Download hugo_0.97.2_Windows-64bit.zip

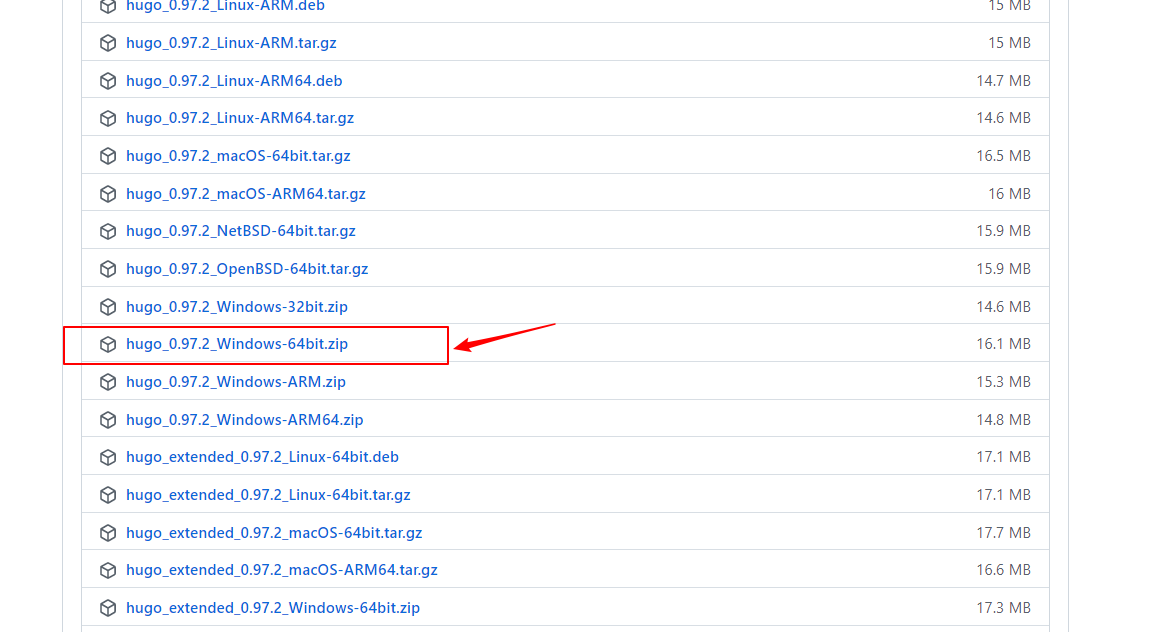pos(237,344)
